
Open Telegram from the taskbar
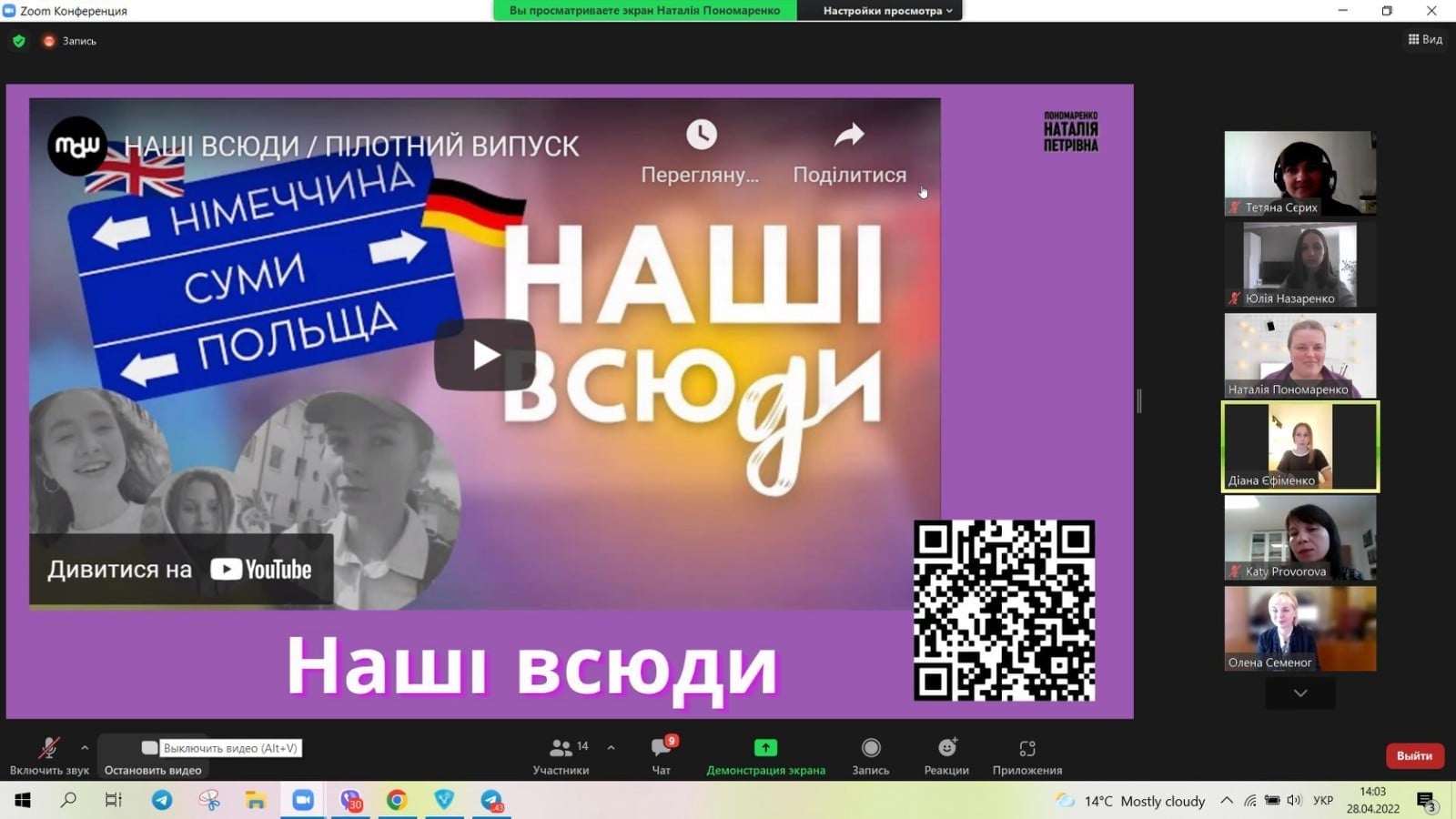pyautogui.click(x=162, y=800)
